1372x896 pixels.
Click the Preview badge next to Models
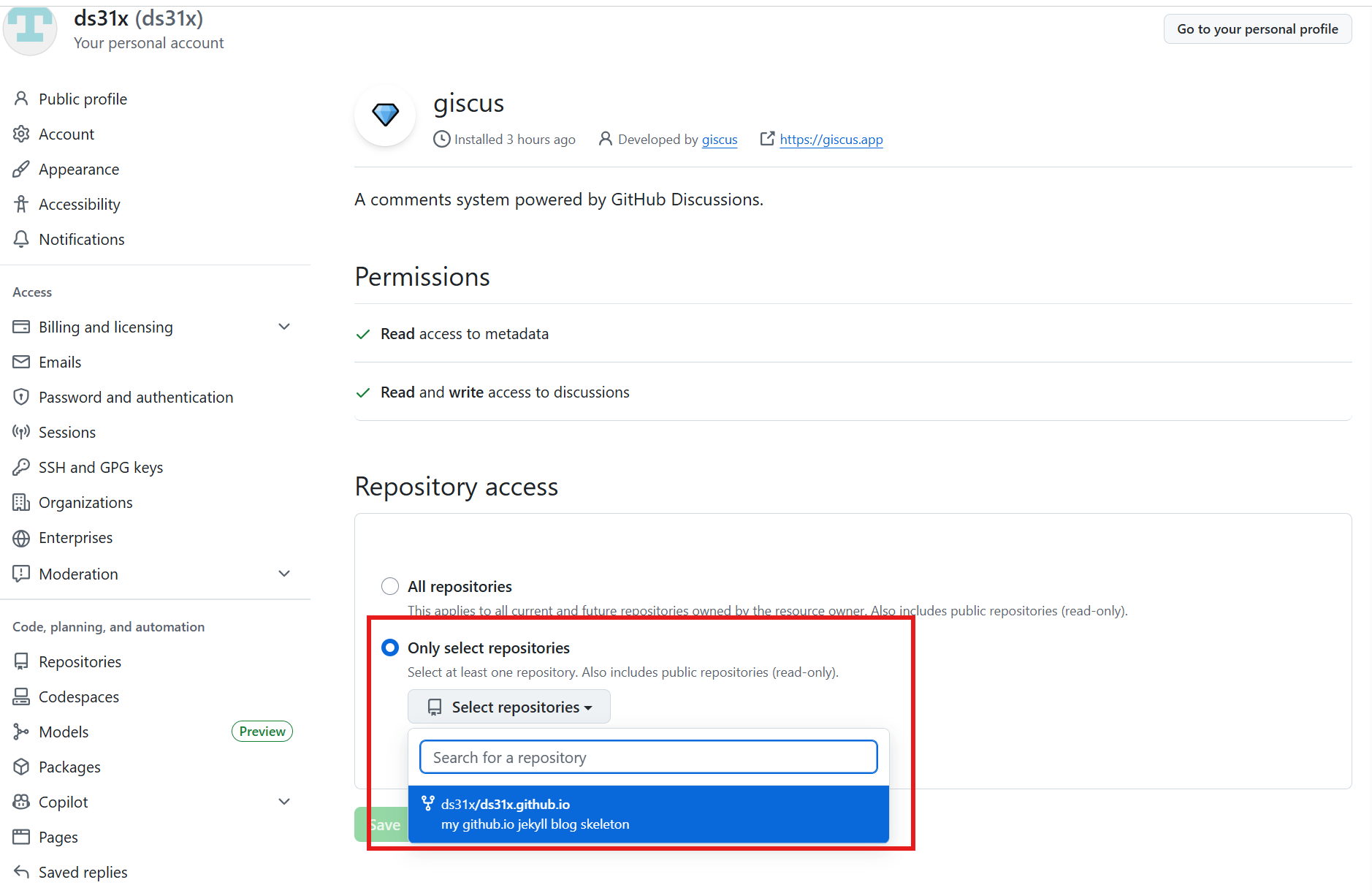point(262,732)
